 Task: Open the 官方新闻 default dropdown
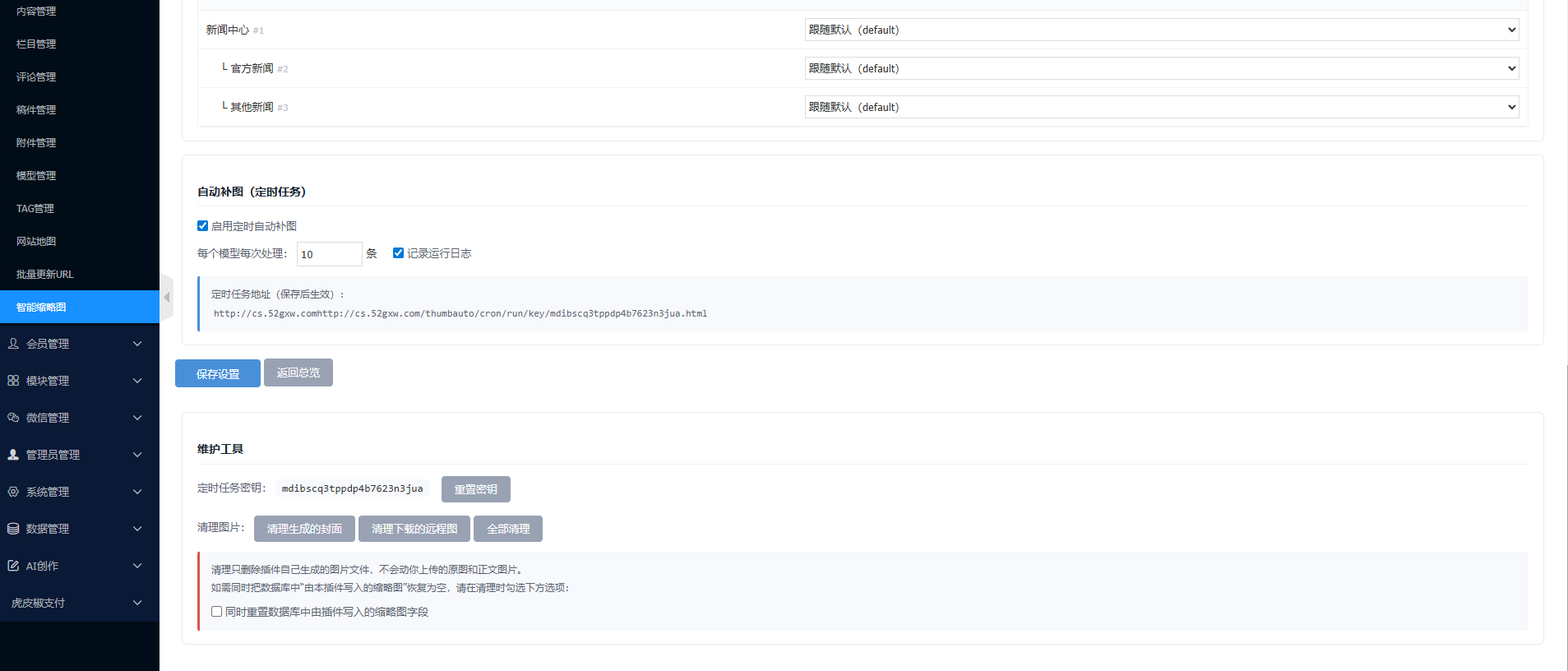(x=1161, y=68)
